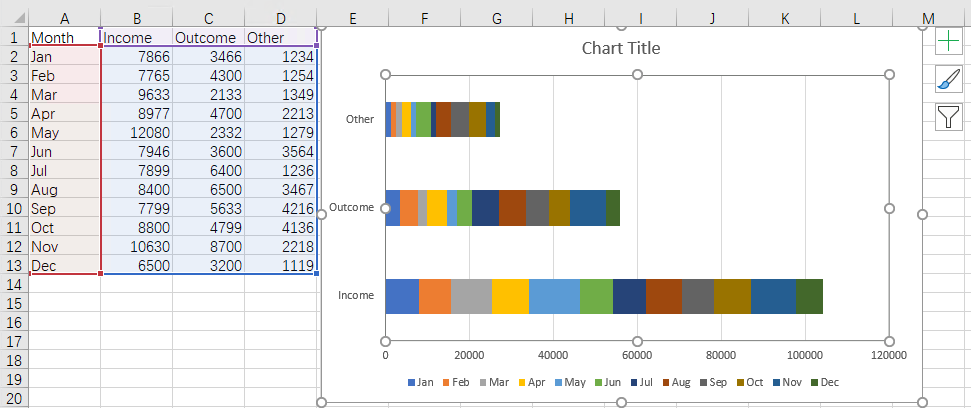The height and width of the screenshot is (408, 971).
Task: Click cell with value 3466
Action: [x=208, y=57]
